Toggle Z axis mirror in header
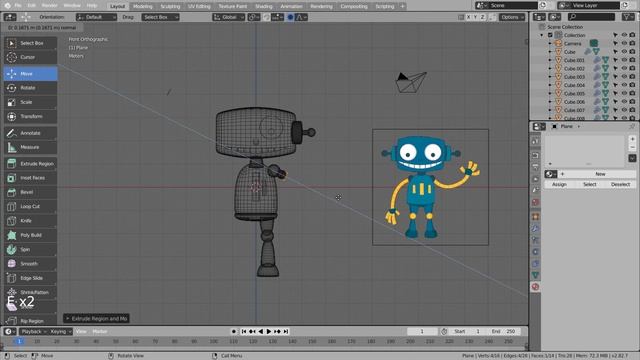640x360 pixels. point(482,17)
